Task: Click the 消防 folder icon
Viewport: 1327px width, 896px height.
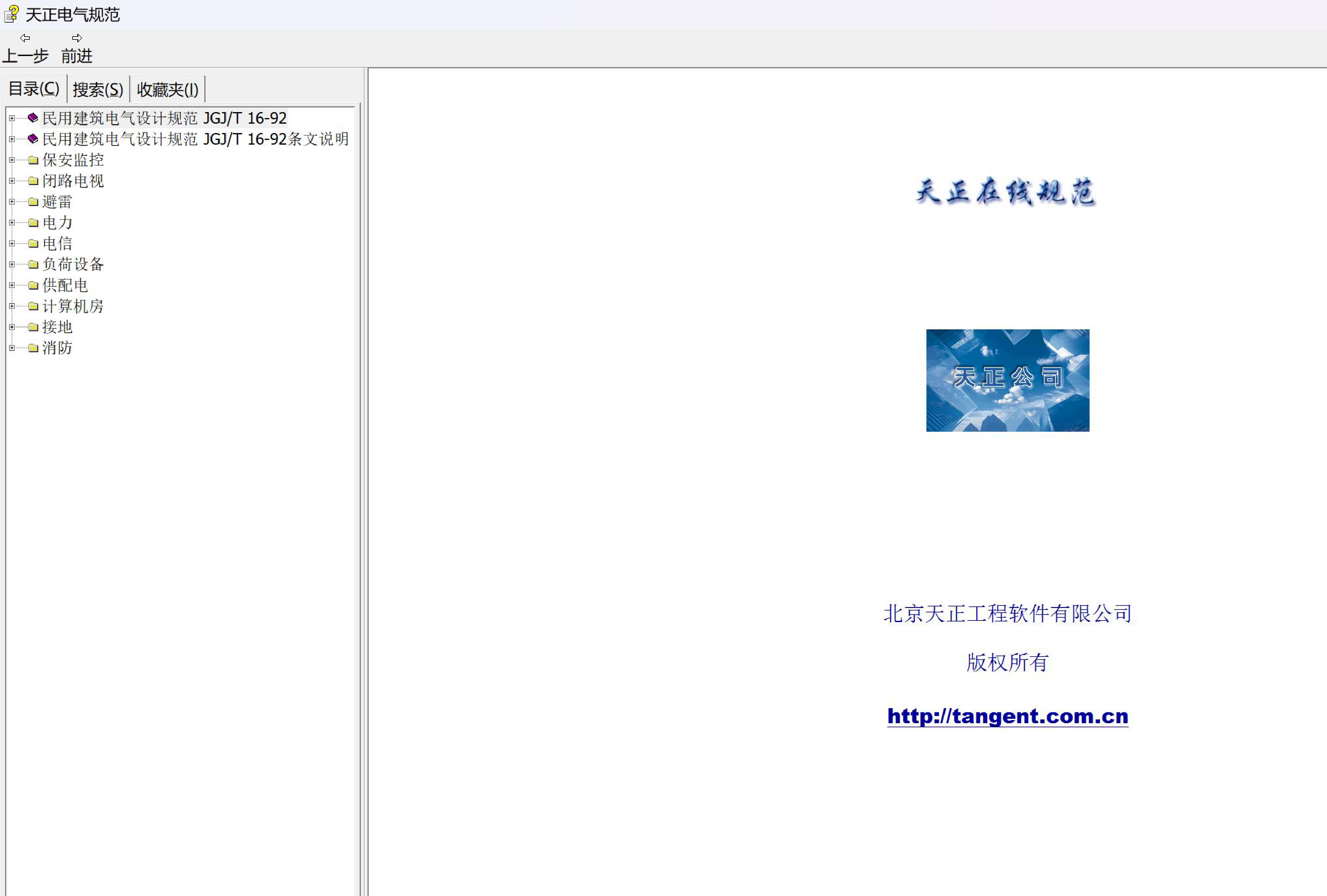Action: click(x=33, y=348)
